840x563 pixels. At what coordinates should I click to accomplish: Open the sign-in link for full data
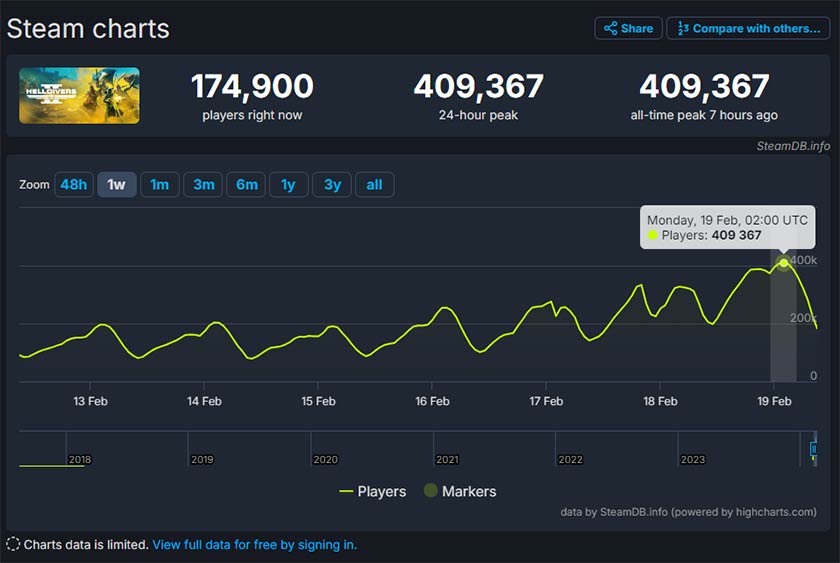254,545
